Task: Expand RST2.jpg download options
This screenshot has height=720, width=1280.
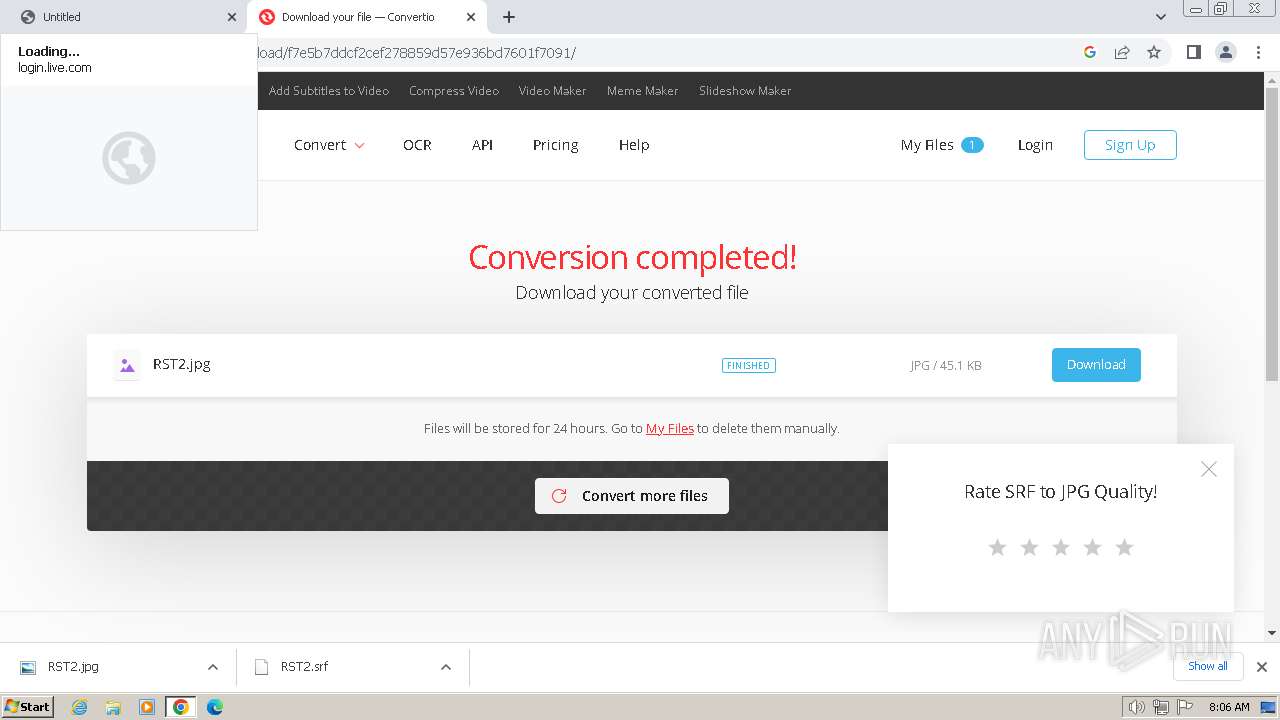Action: pos(213,667)
